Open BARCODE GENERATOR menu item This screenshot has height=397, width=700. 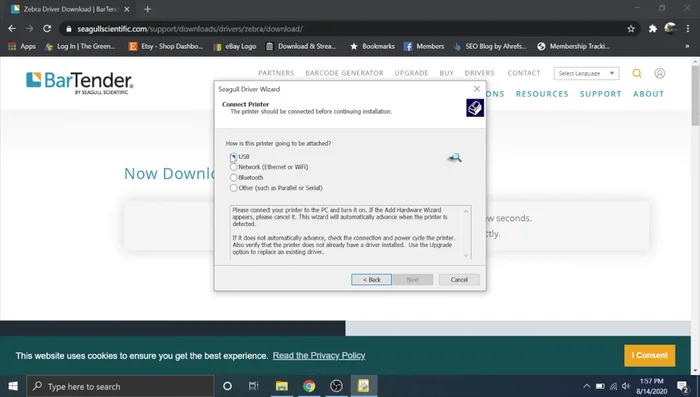pyautogui.click(x=344, y=73)
